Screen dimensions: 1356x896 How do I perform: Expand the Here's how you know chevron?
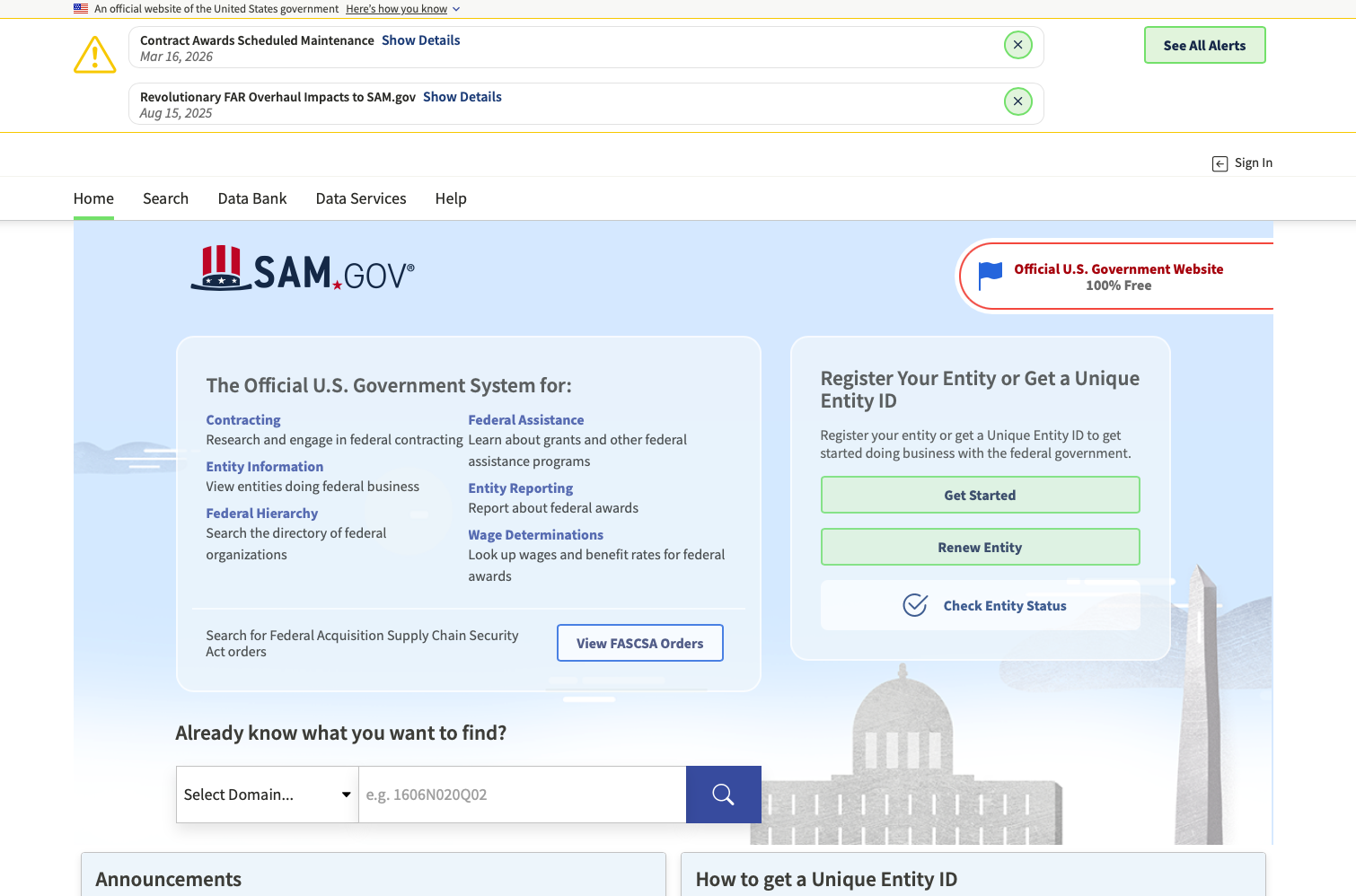(456, 9)
